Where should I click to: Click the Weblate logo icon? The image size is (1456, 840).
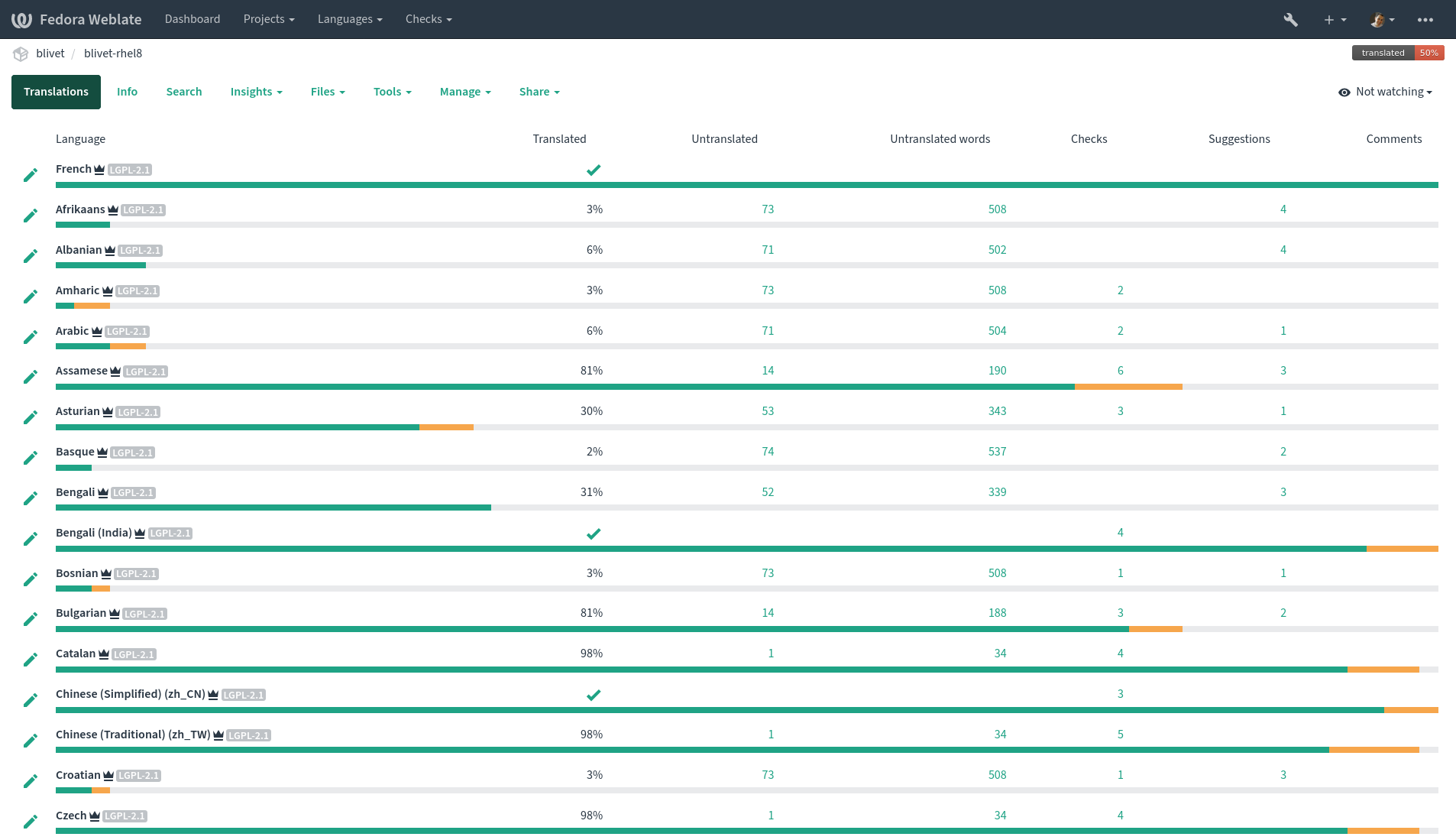[21, 20]
